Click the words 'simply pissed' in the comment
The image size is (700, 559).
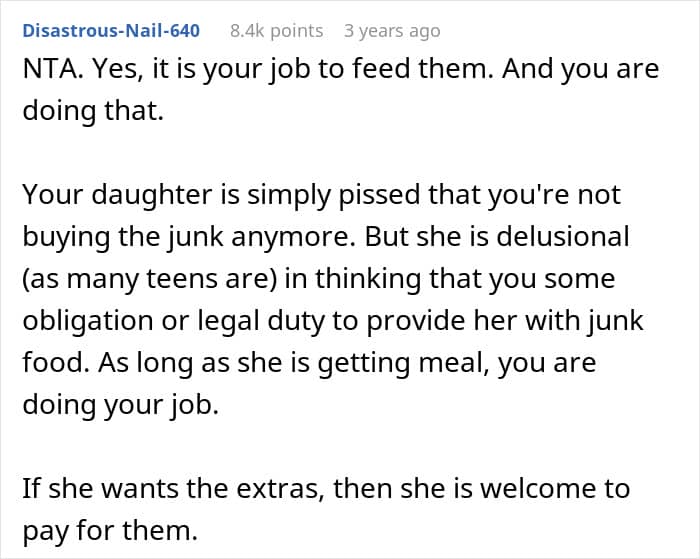click(x=333, y=196)
